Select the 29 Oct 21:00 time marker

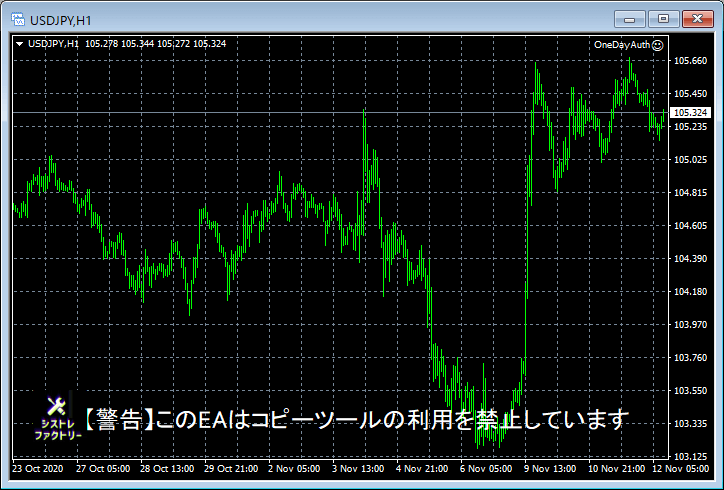[231, 469]
